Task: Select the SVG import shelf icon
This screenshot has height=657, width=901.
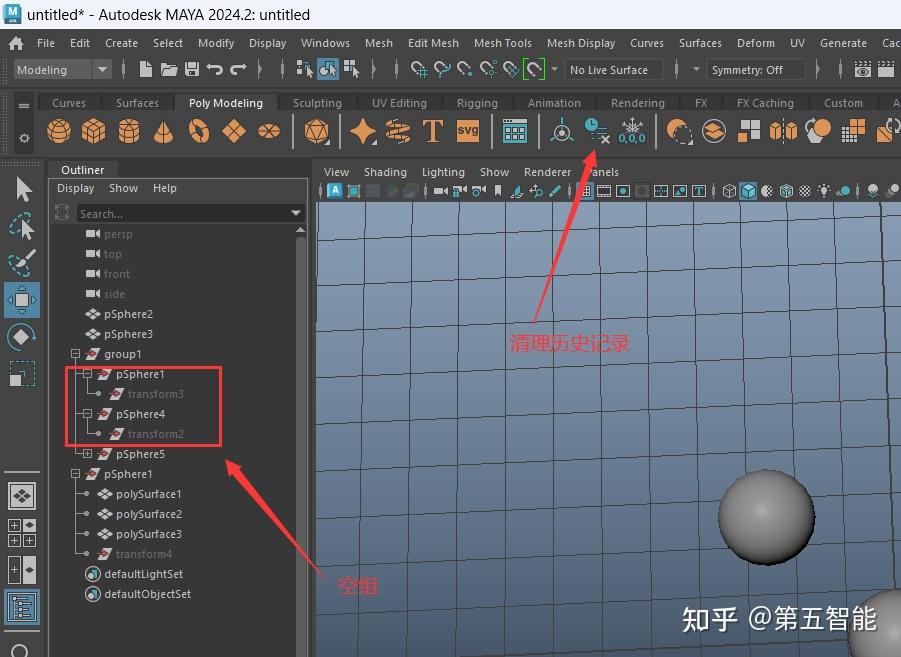Action: pos(468,131)
